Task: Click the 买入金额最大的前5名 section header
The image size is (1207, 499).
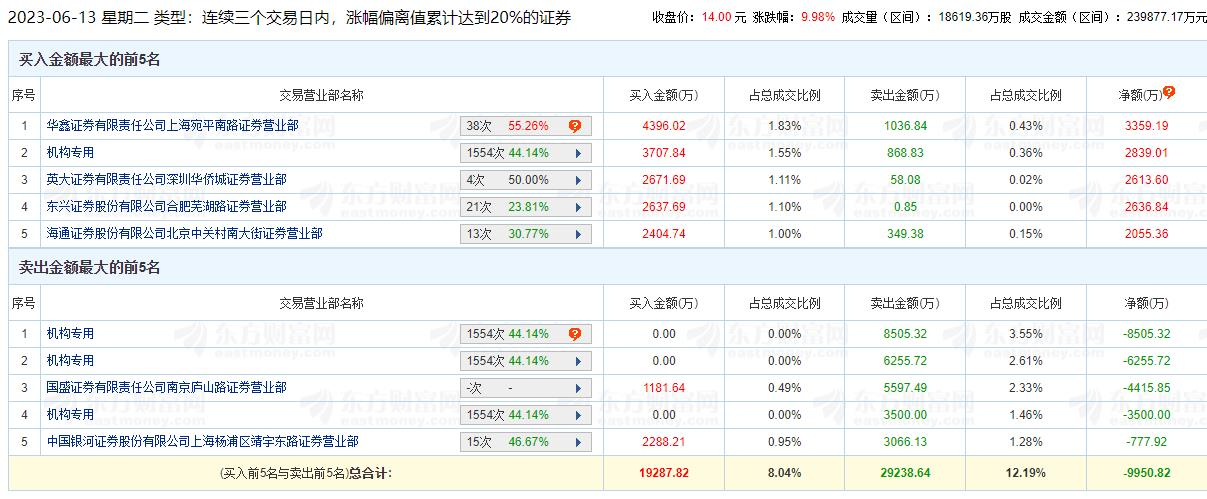Action: 90,60
